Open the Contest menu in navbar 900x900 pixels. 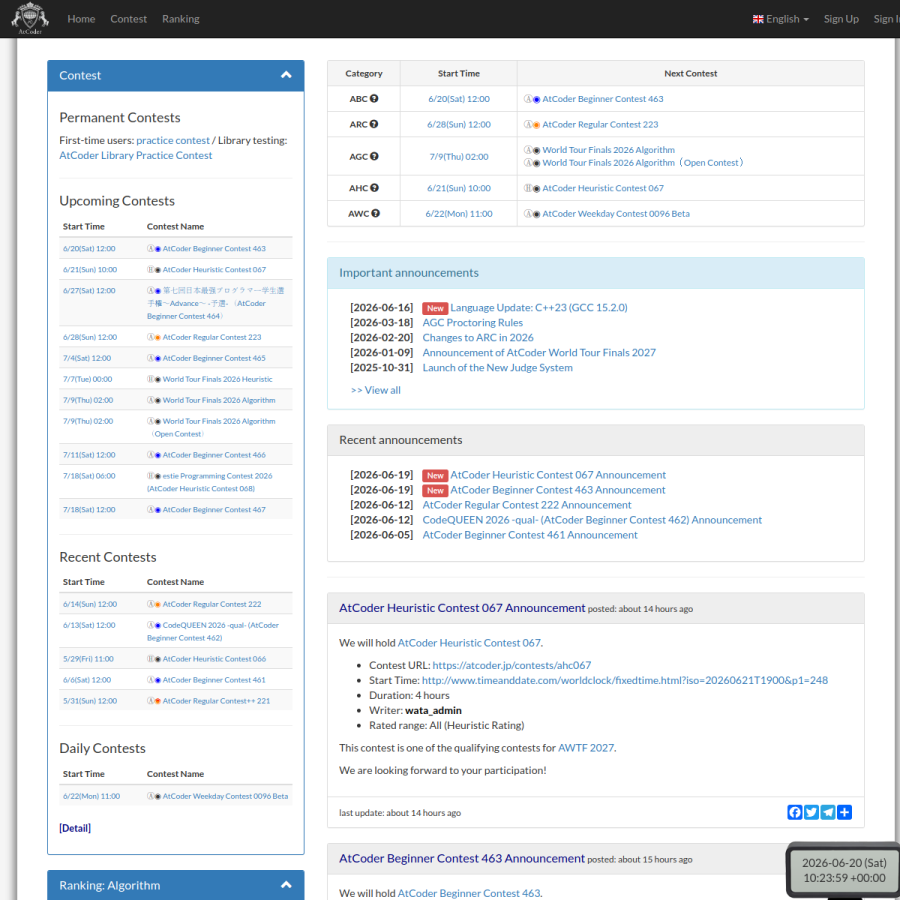coord(129,19)
